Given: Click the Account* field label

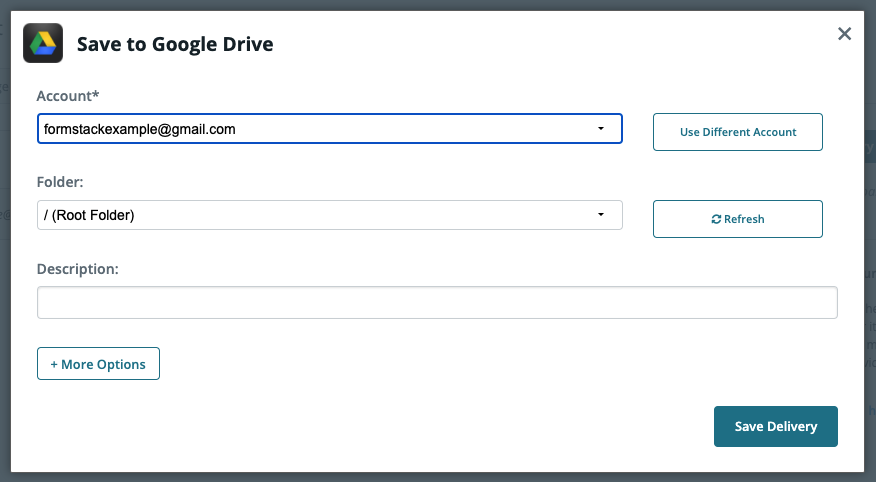Looking at the screenshot, I should click(x=68, y=96).
